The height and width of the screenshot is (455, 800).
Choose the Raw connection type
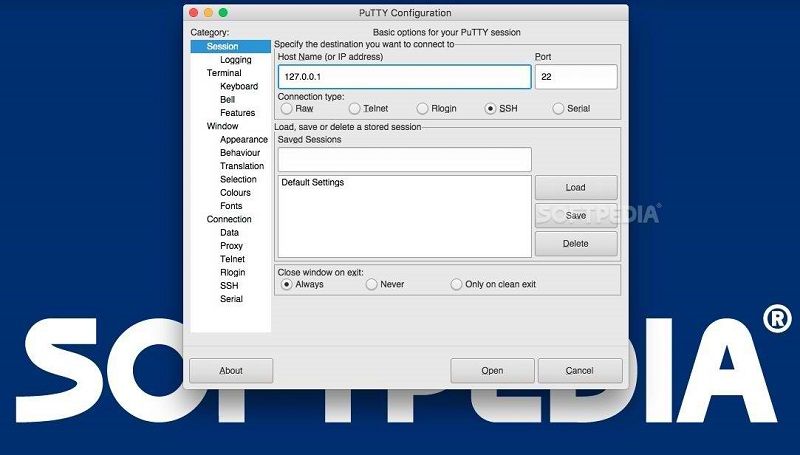click(287, 108)
